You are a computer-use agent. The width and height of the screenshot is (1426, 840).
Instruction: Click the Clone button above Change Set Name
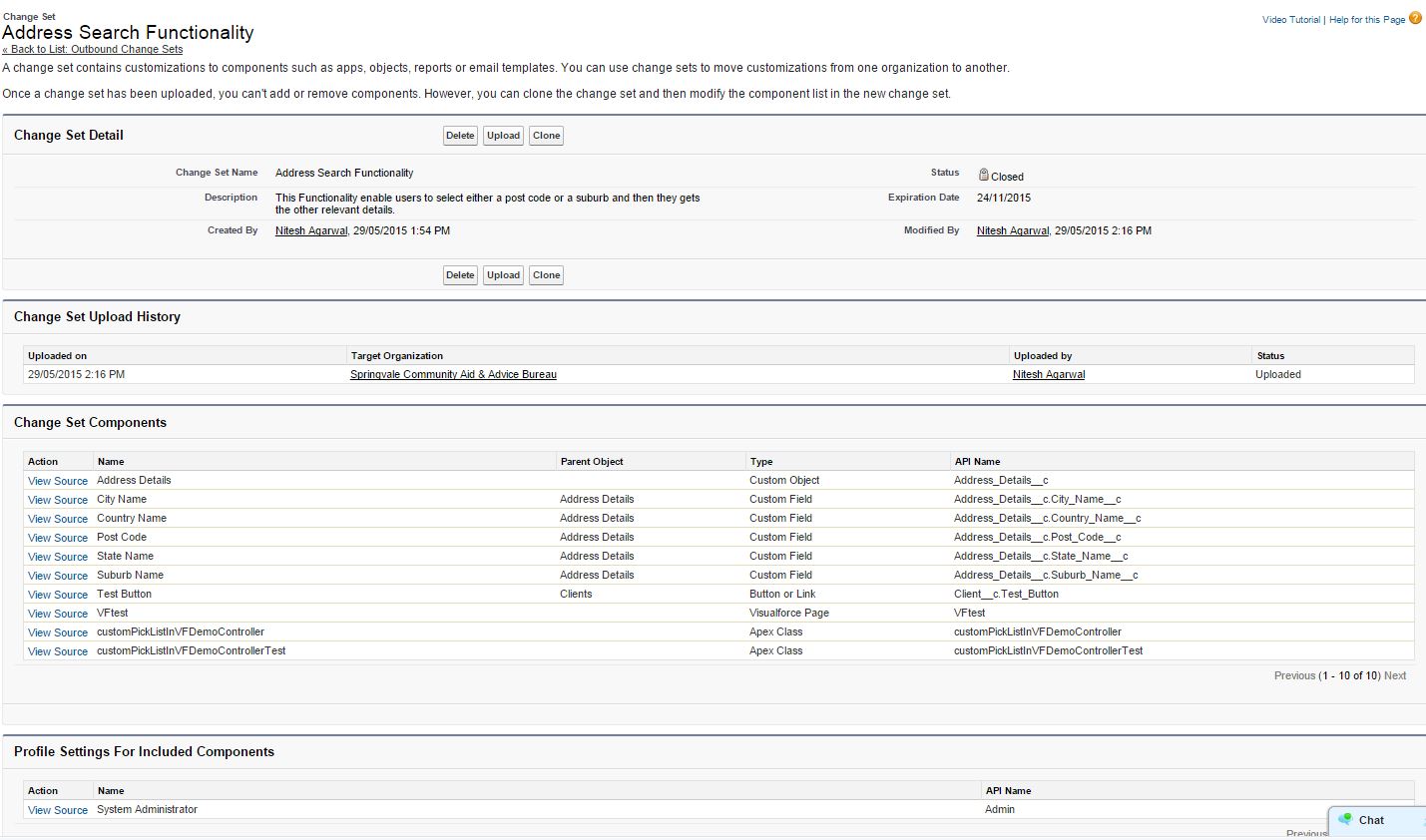tap(547, 136)
